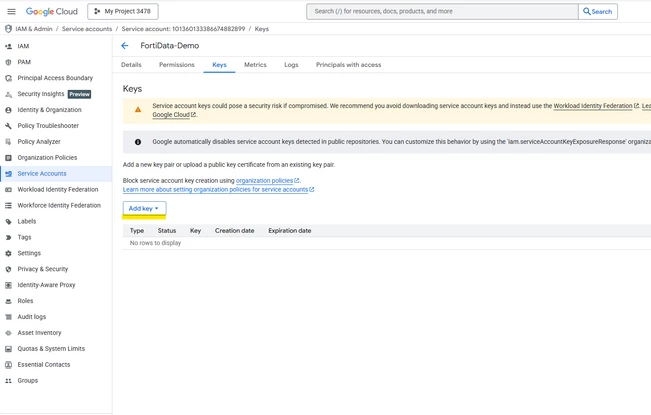Click the Workload Identity Federation icon
This screenshot has height=415, width=651.
click(8, 190)
